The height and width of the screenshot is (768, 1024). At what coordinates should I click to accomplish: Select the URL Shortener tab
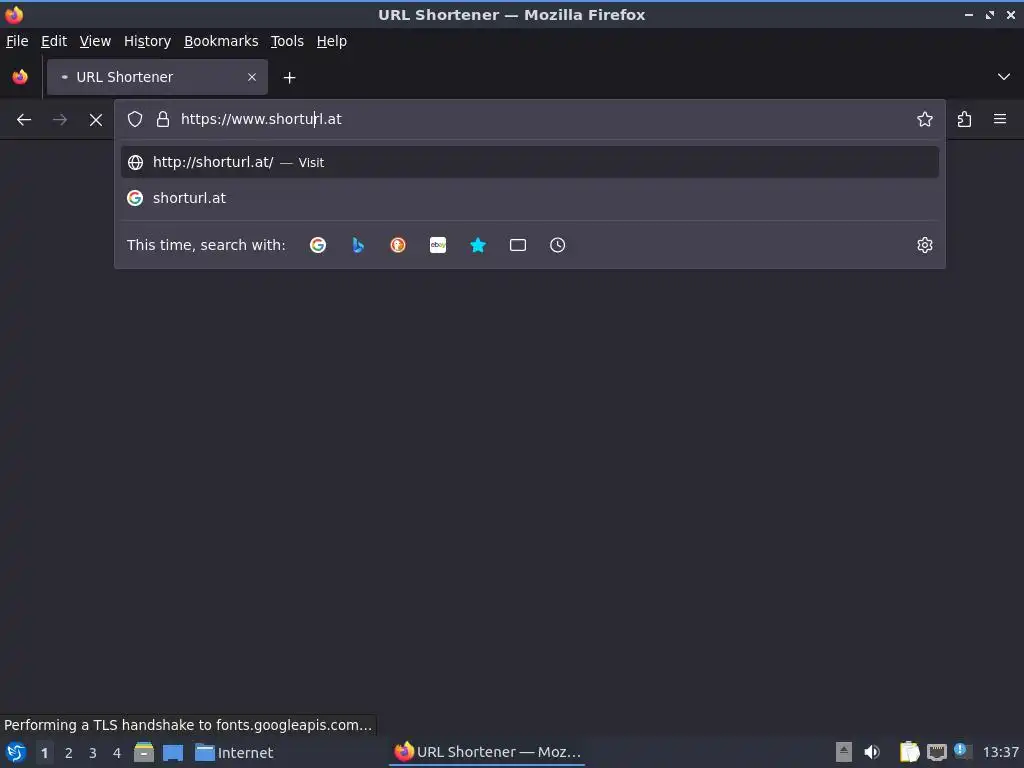pyautogui.click(x=157, y=77)
